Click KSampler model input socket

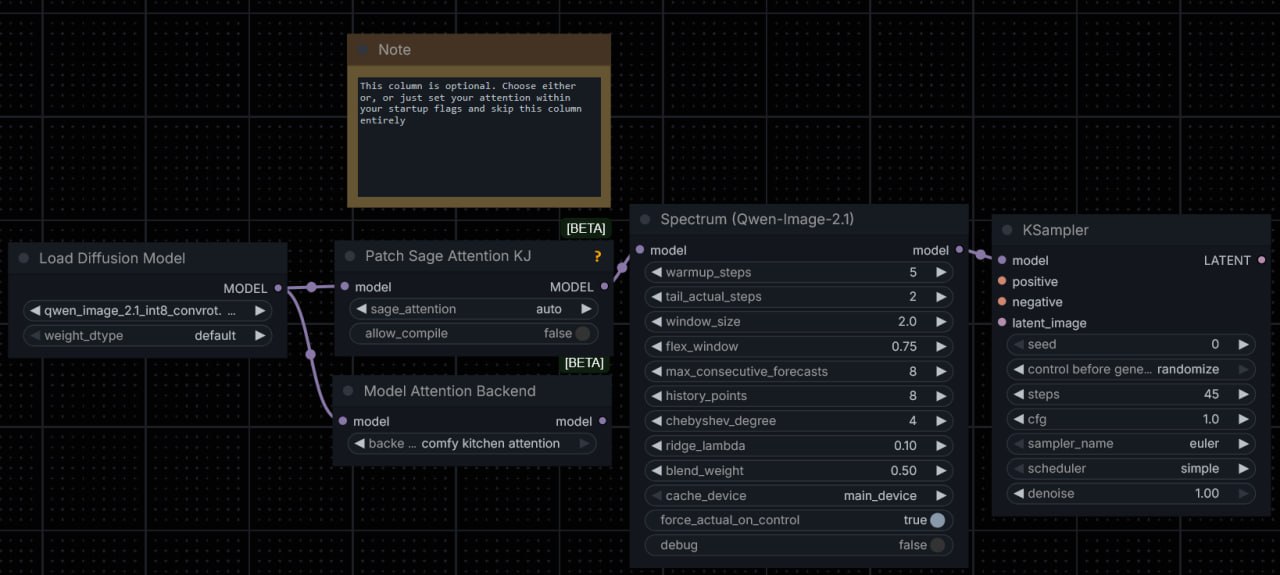pyautogui.click(x=1001, y=260)
